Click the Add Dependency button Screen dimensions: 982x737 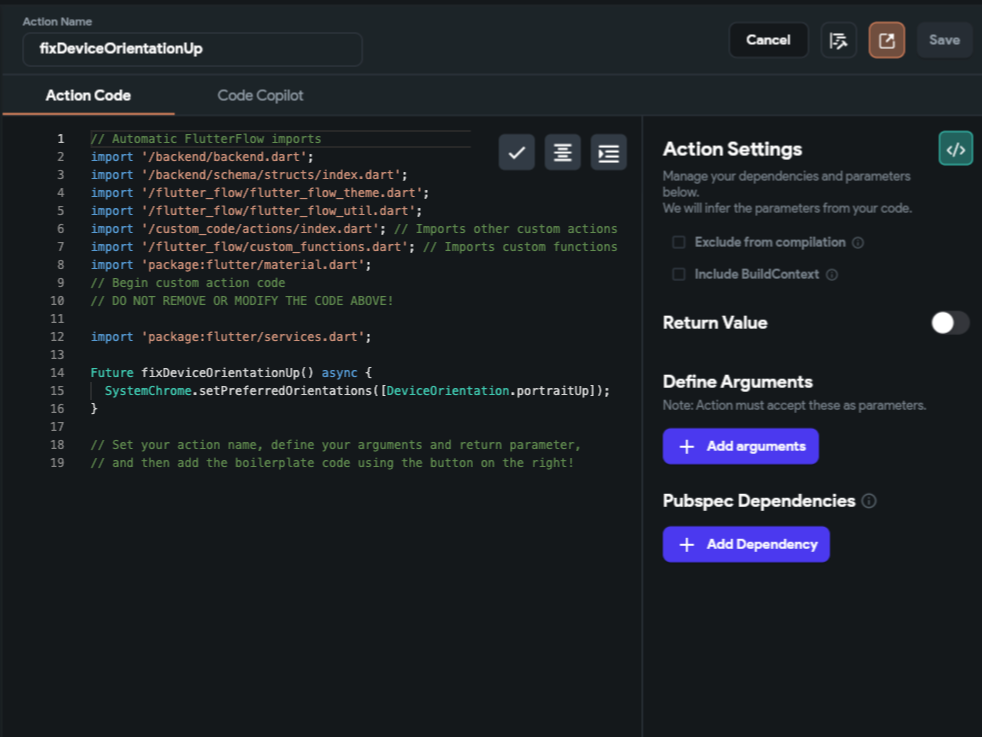point(746,544)
